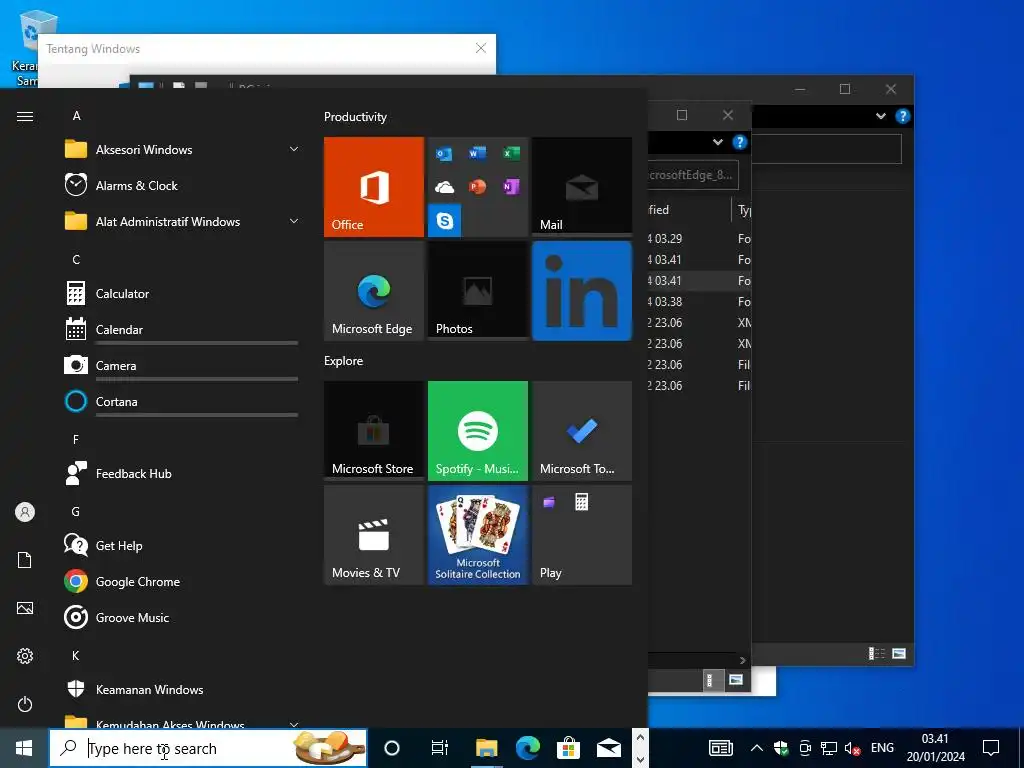Open the Microsoft Store tile
Viewport: 1024px width, 768px height.
pyautogui.click(x=374, y=431)
